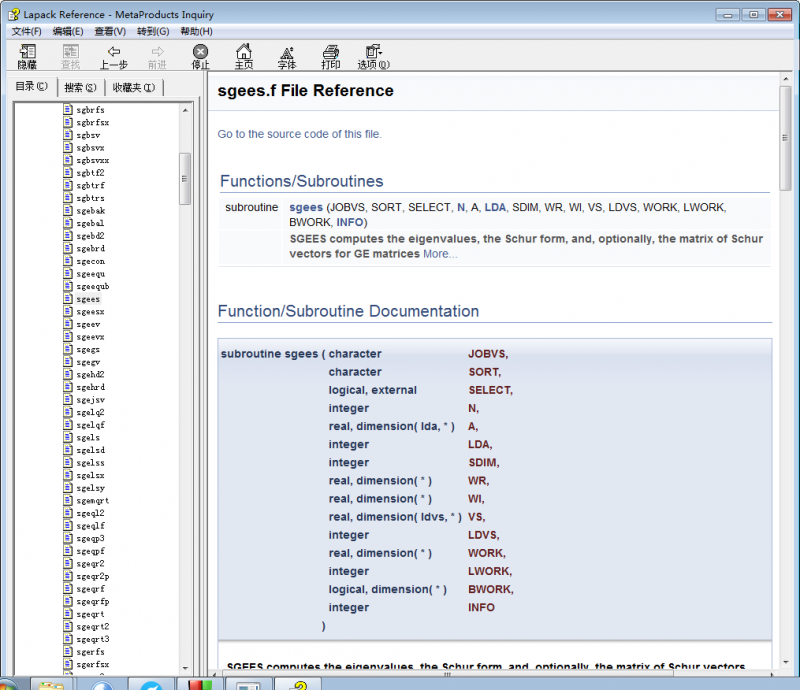800x690 pixels.
Task: Click the tree panel scroll-up arrow
Action: (x=185, y=108)
